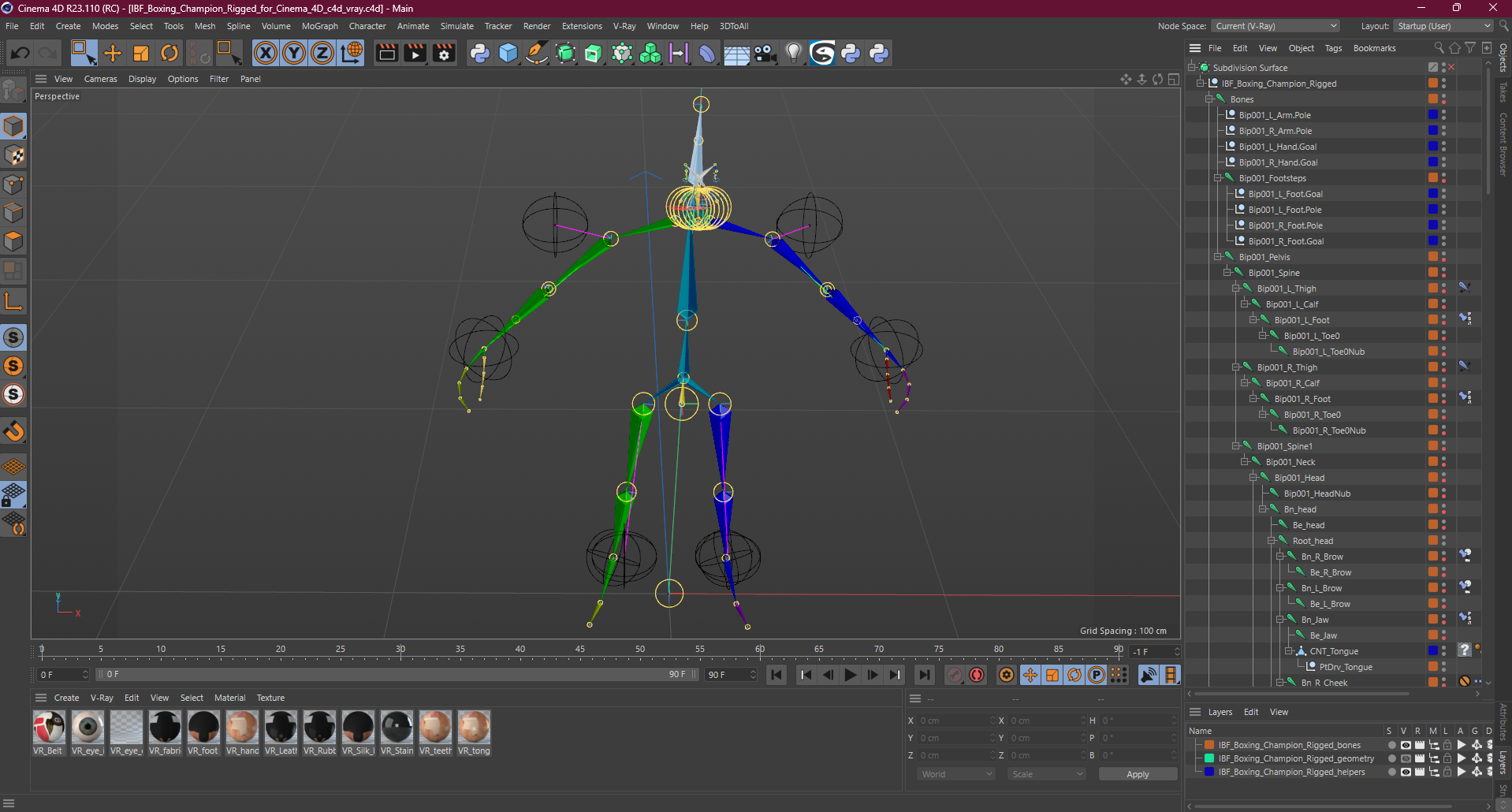Screen dimensions: 1512x812
Task: Toggle visibility of helpers layer eye
Action: [1405, 772]
